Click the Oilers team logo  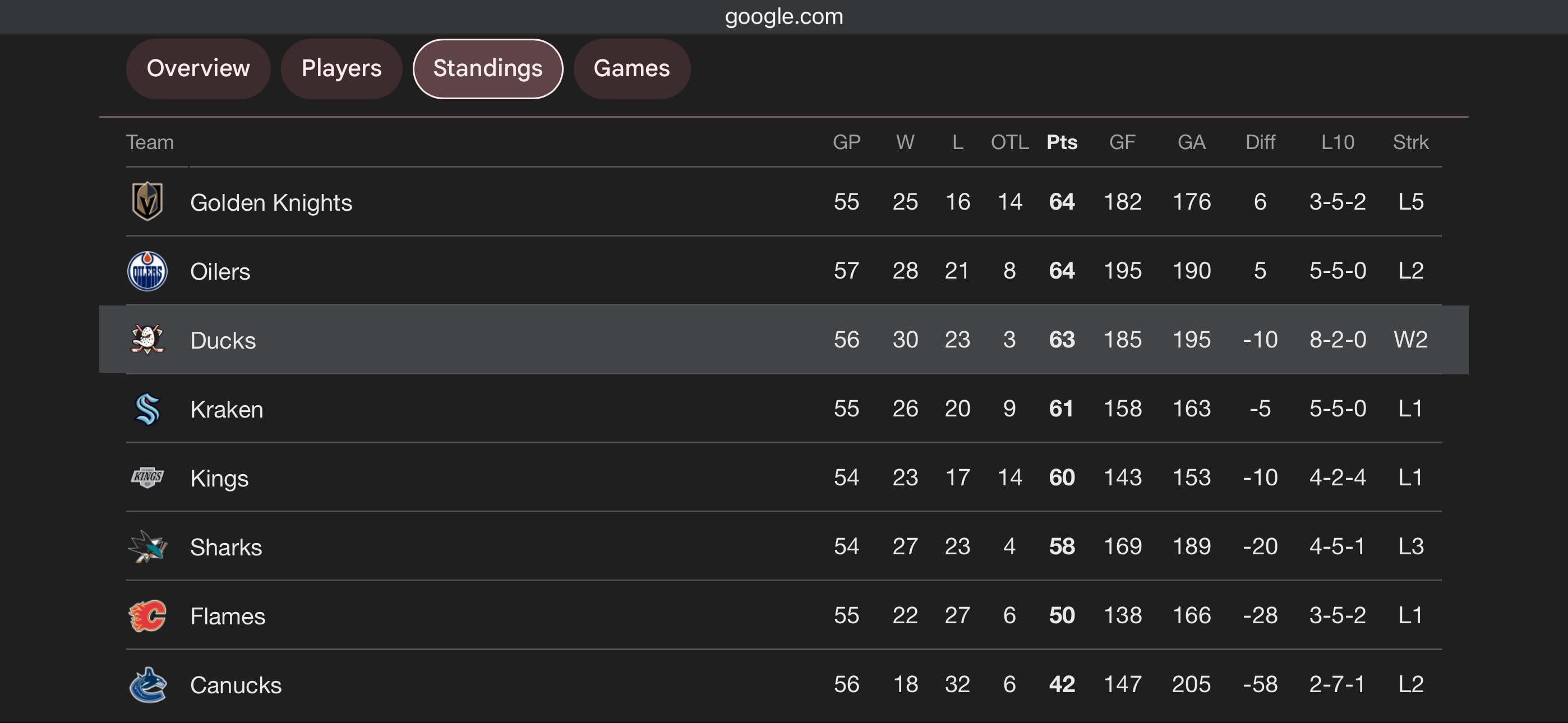coord(147,271)
